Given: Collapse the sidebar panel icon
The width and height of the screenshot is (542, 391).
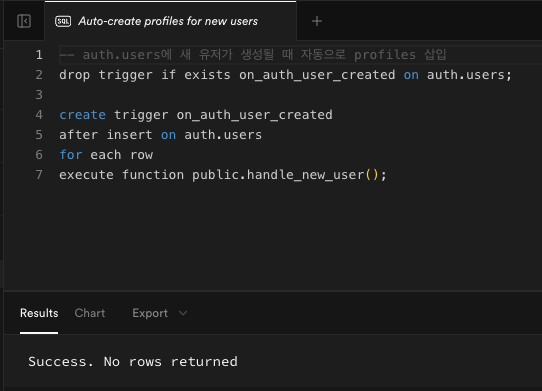Looking at the screenshot, I should [24, 21].
